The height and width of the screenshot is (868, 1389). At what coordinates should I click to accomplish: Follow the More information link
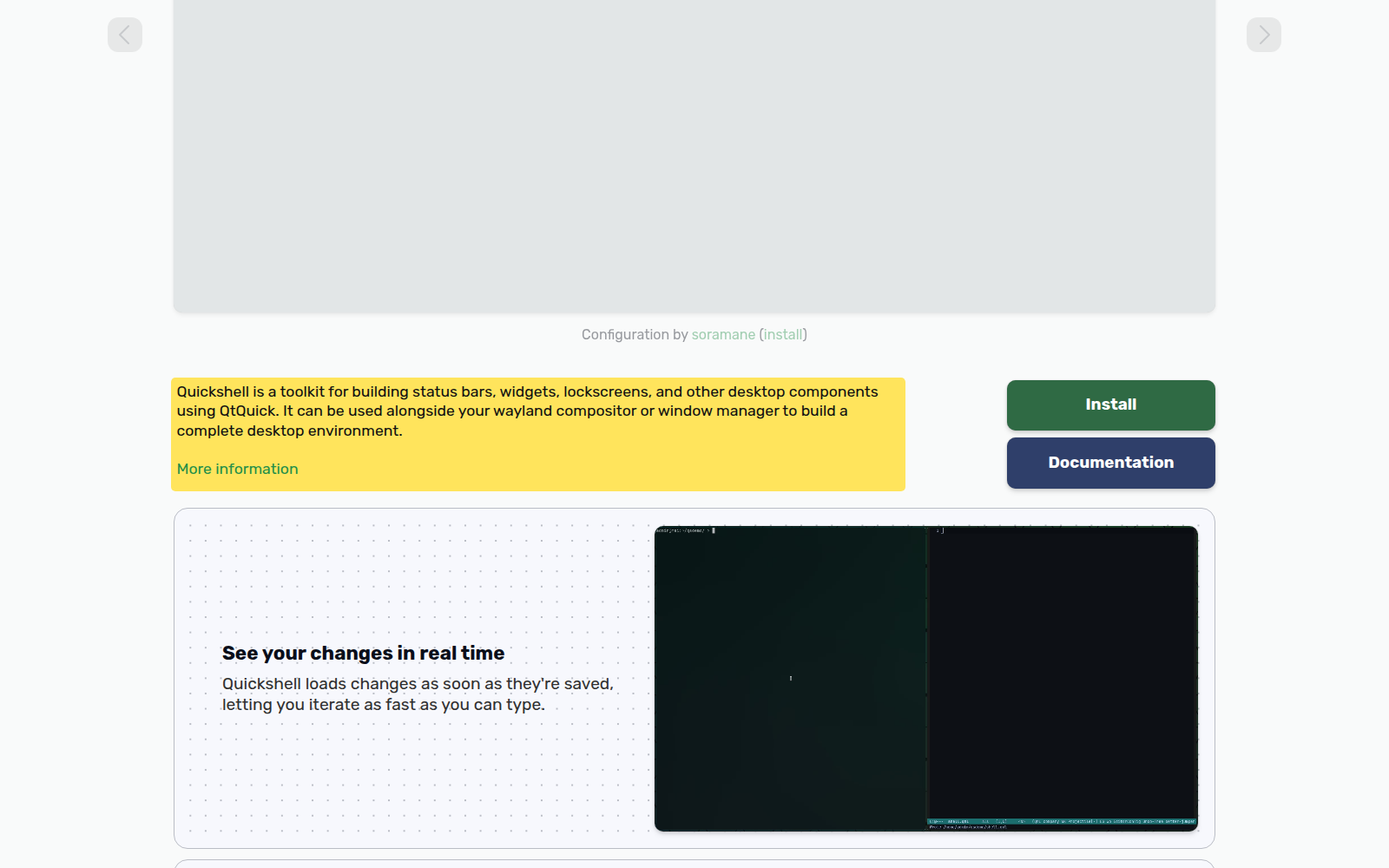click(x=238, y=469)
